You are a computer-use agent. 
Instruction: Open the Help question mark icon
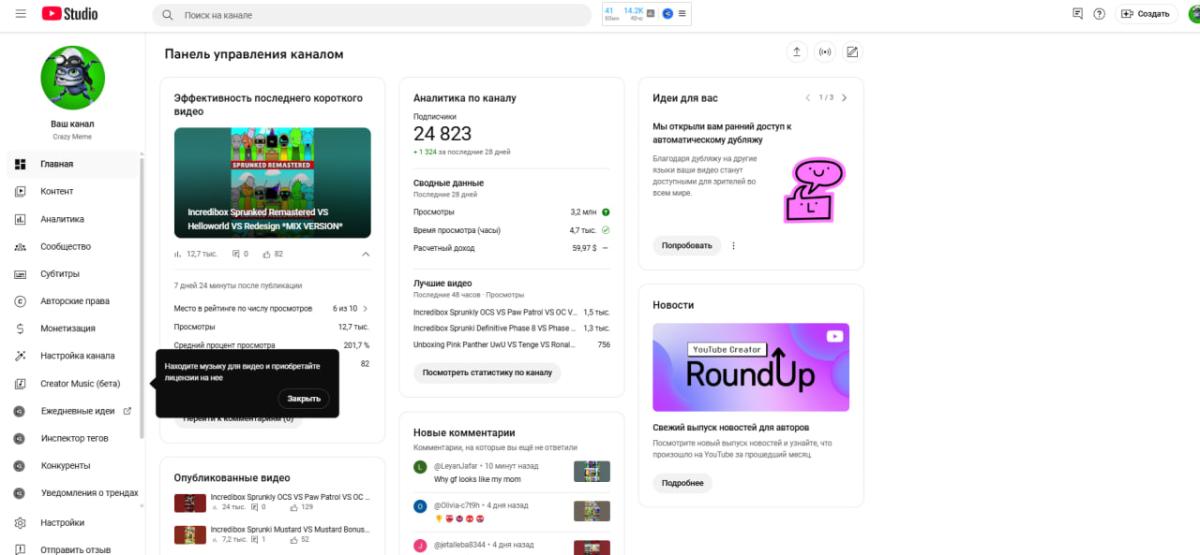tap(1099, 14)
